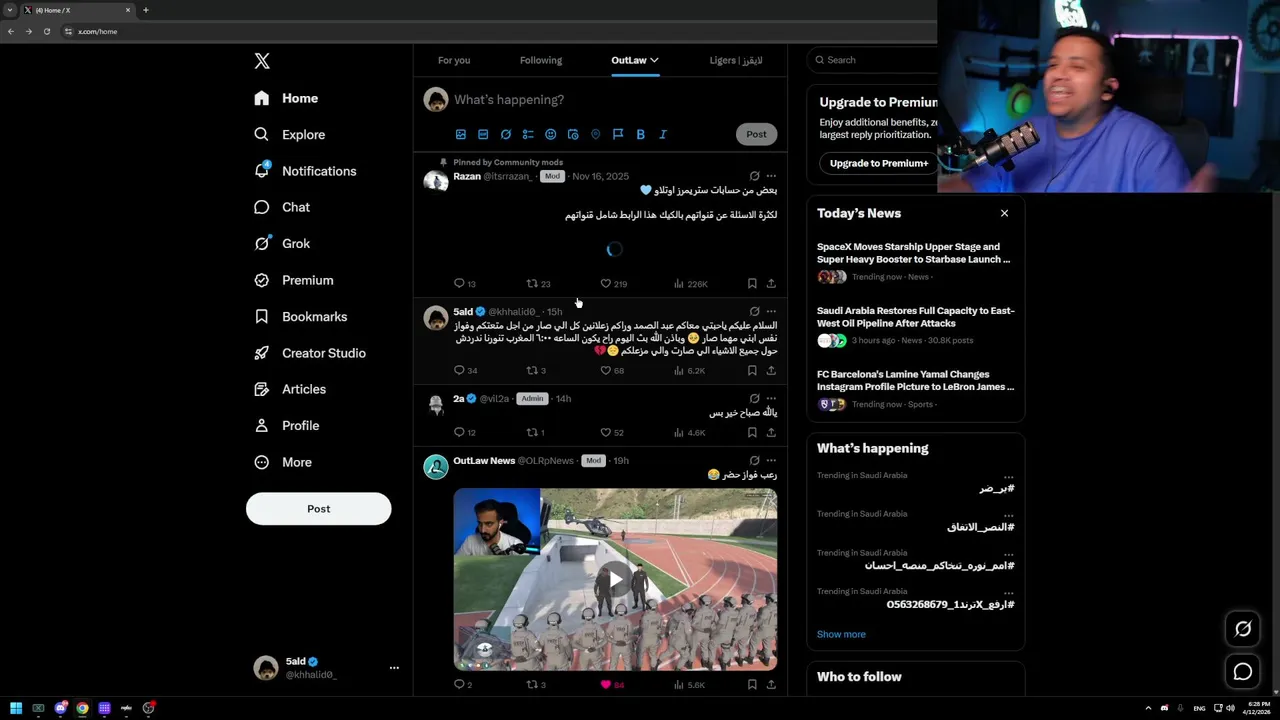Switch to the Following tab
The width and height of the screenshot is (1280, 720).
pos(541,60)
